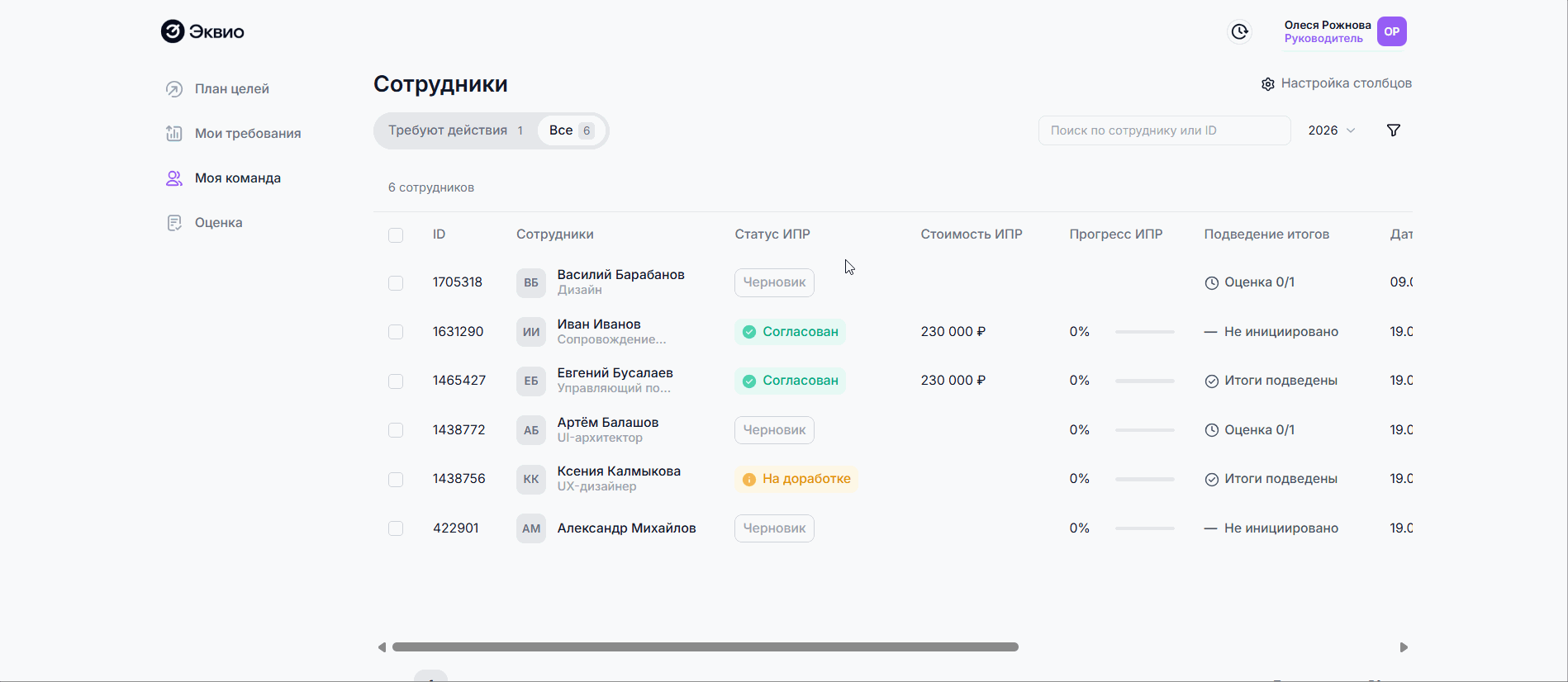Tick the checkbox for Александр Михайлов

coord(396,528)
